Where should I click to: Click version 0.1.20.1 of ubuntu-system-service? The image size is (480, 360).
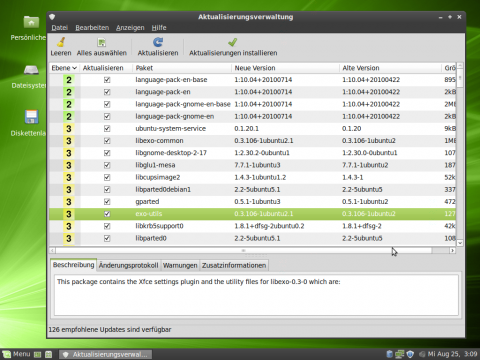click(x=246, y=129)
